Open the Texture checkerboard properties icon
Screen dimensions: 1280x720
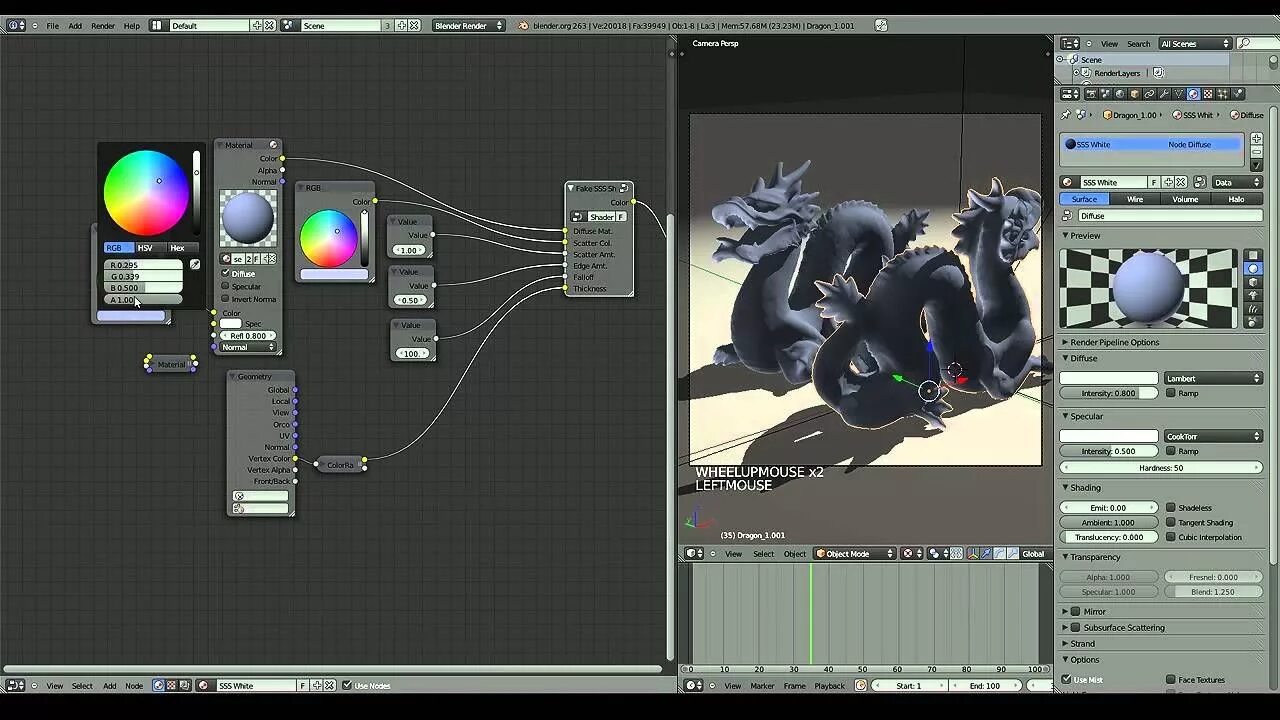click(x=1207, y=94)
